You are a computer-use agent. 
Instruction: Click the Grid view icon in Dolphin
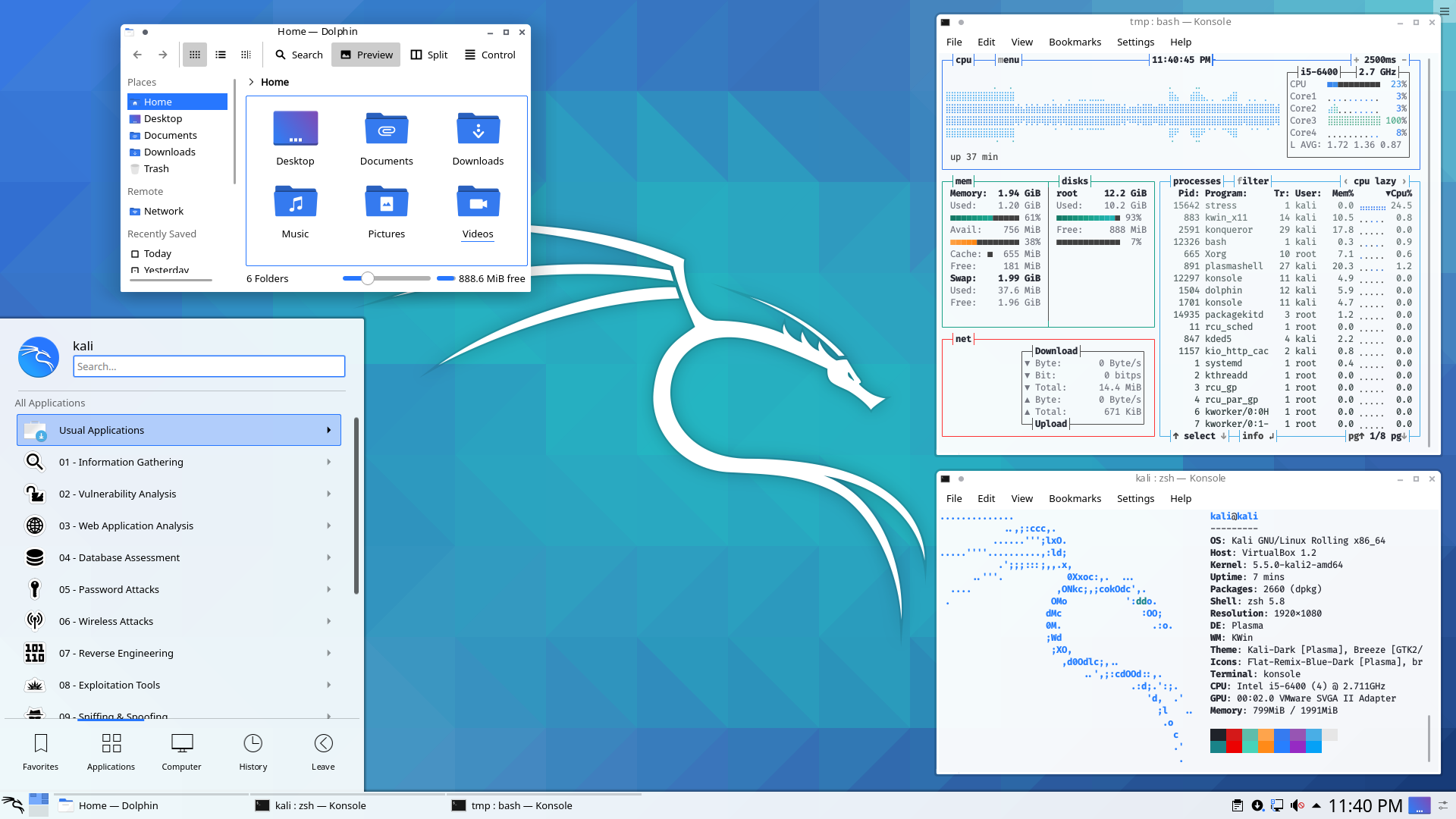(195, 55)
